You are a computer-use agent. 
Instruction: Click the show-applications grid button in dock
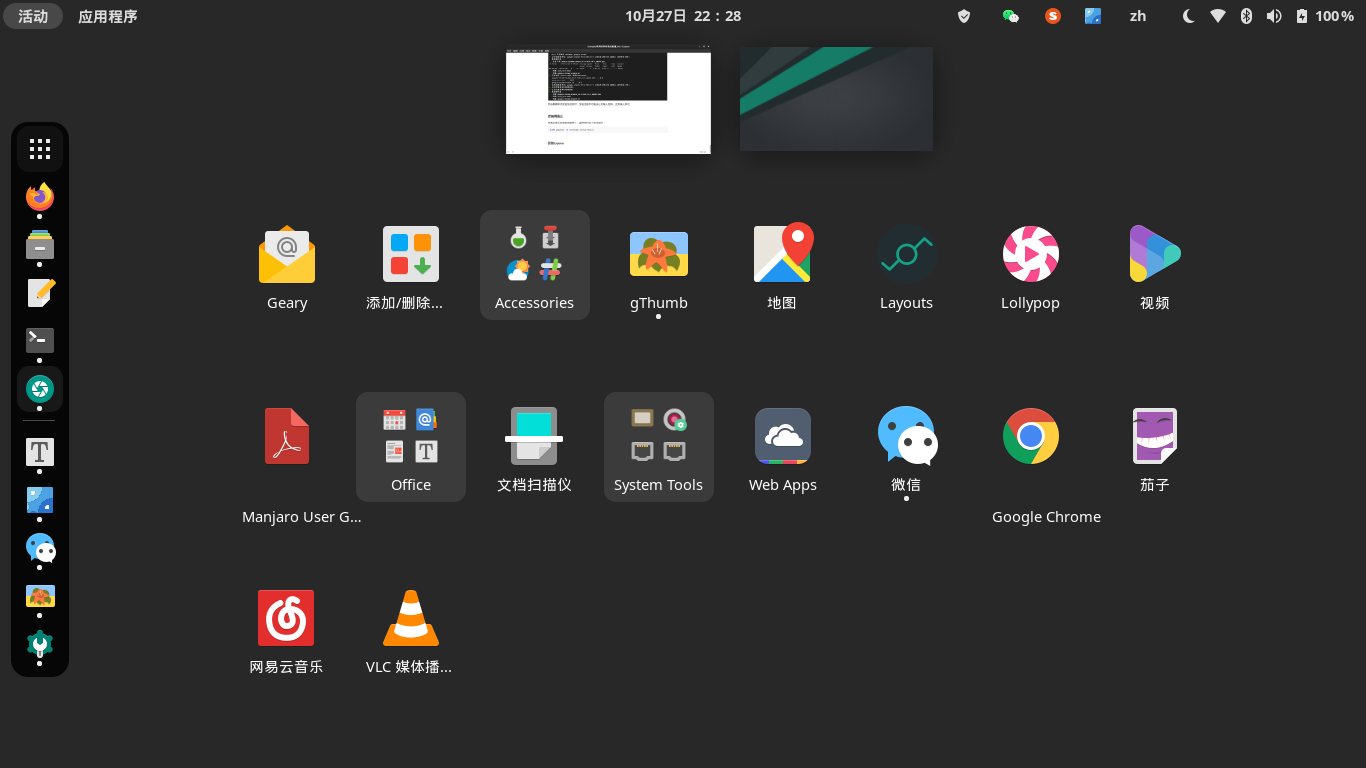point(40,149)
